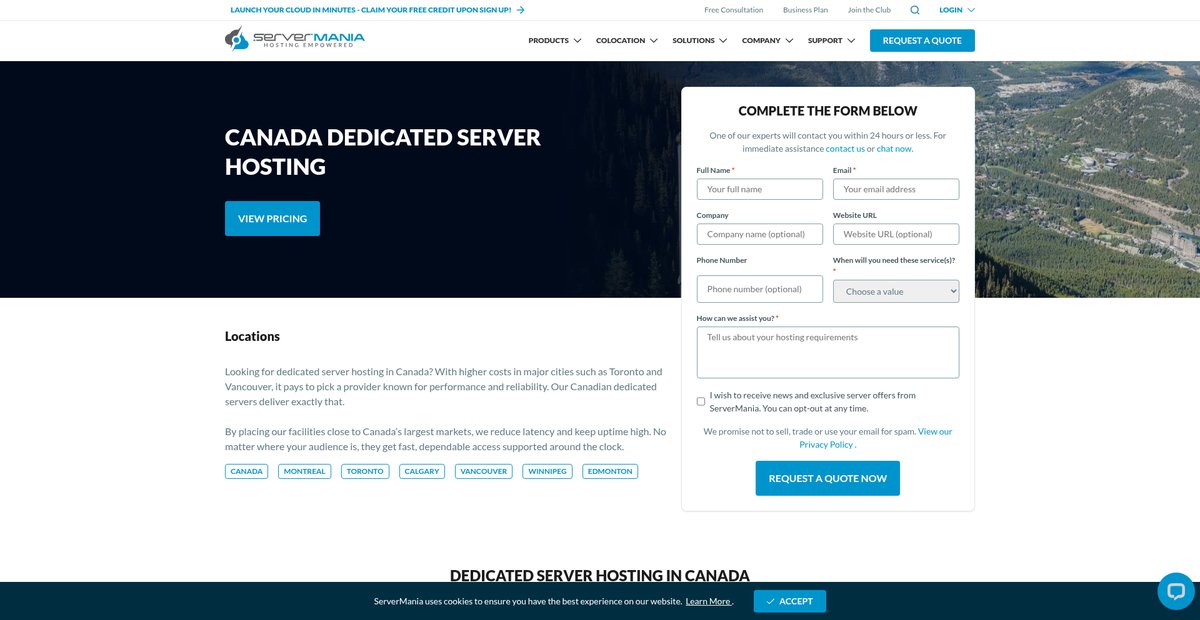
Task: Click the REQUEST A QUOTE header button
Action: (x=922, y=41)
